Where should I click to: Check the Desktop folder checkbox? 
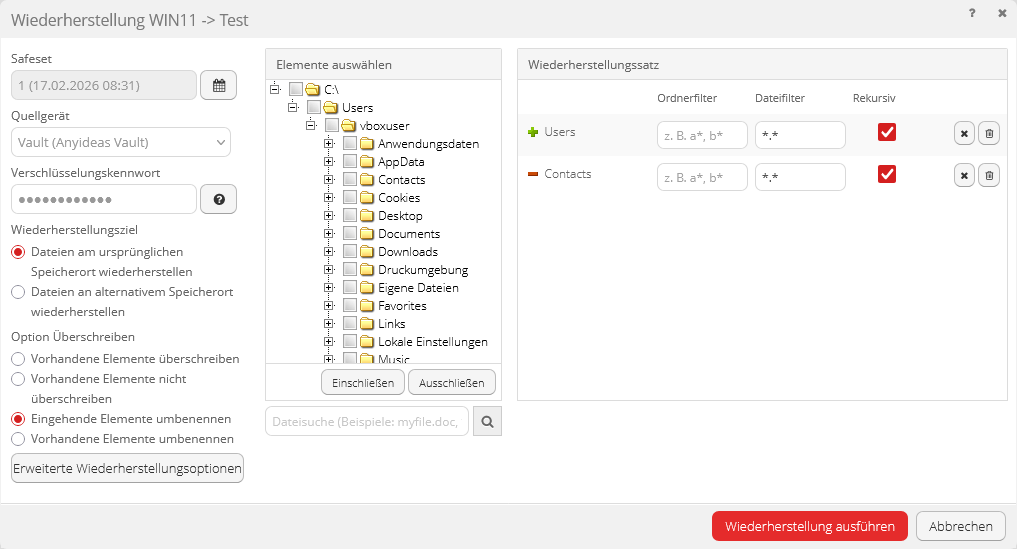350,216
